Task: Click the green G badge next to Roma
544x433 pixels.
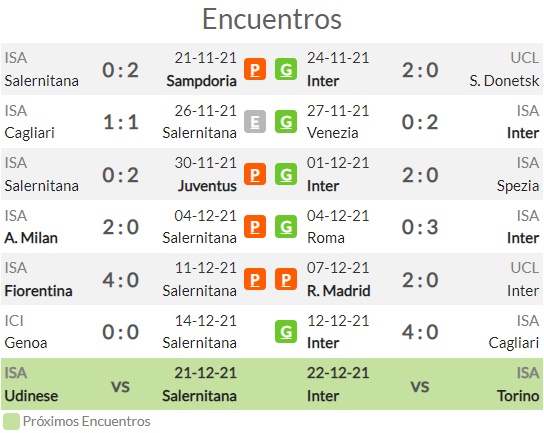Action: 286,227
